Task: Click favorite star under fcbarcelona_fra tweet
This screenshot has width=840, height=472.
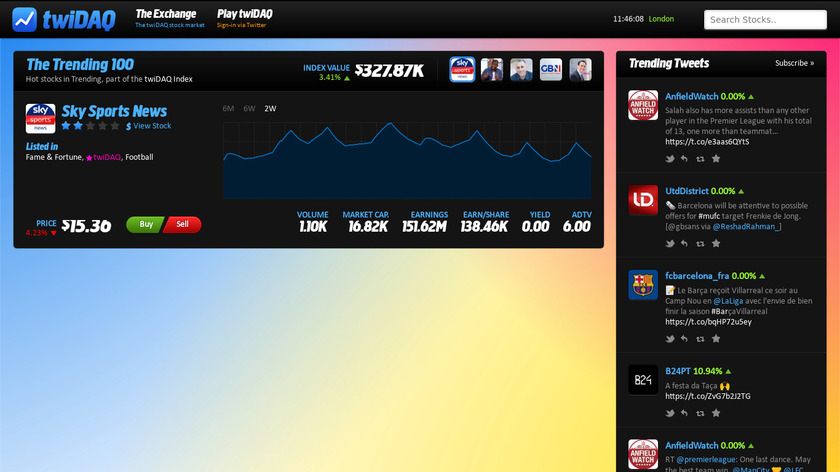Action: (x=716, y=339)
